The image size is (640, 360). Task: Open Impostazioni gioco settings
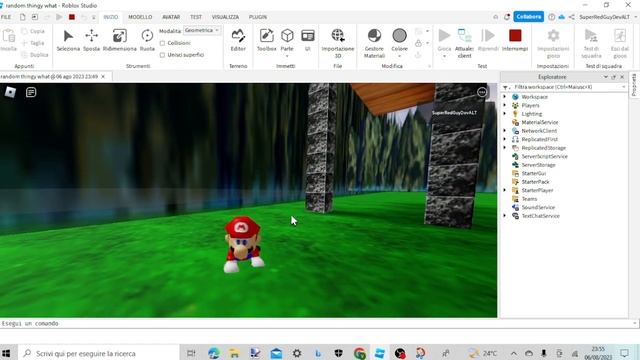553,43
